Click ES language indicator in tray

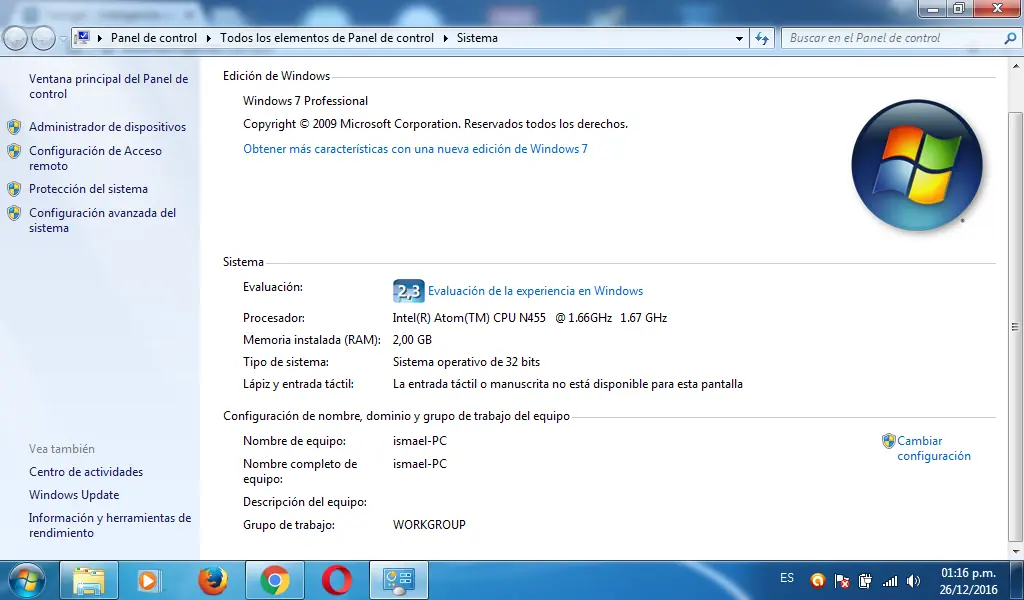(x=787, y=578)
